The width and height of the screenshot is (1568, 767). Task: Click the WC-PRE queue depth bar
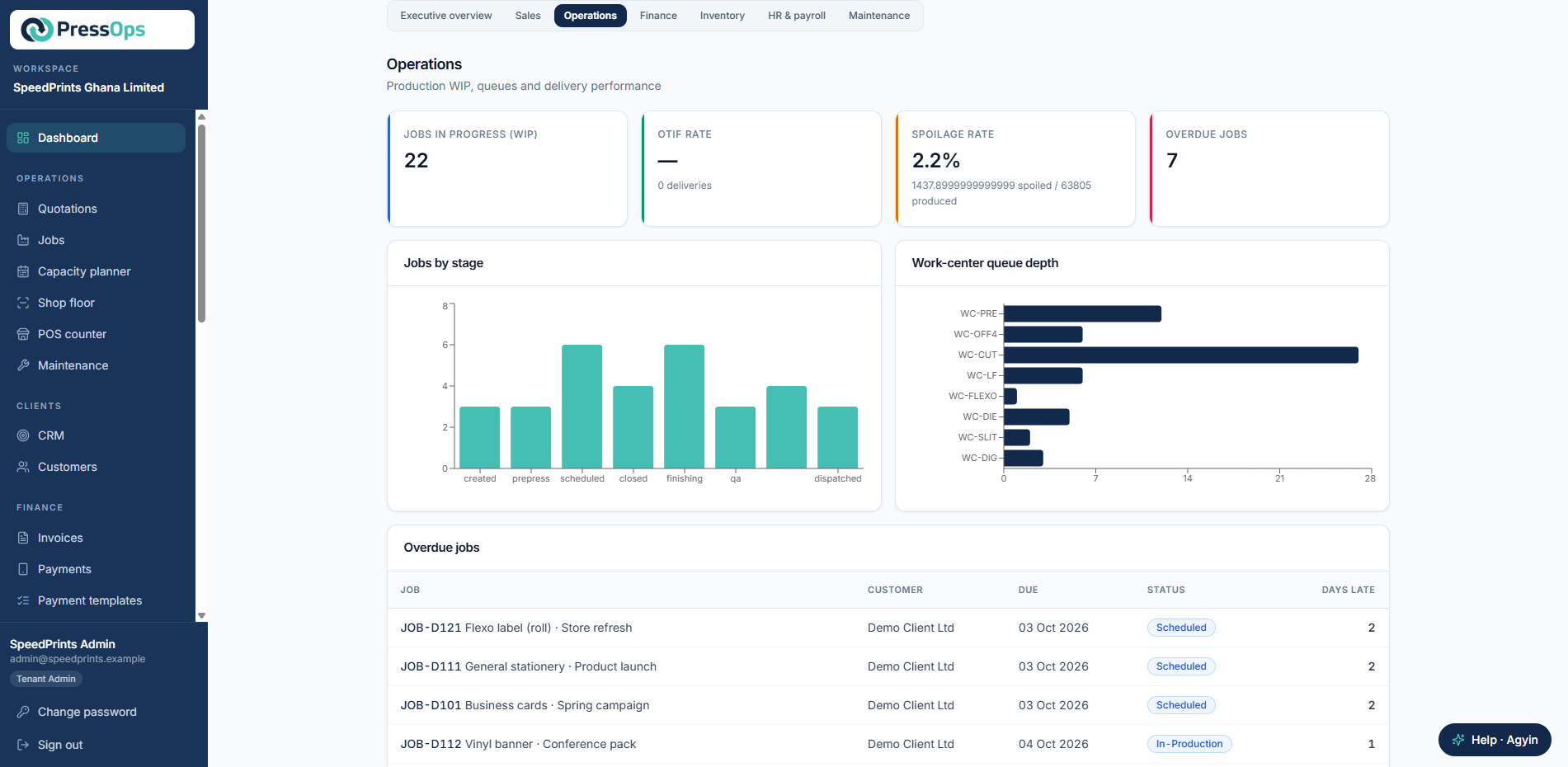click(1082, 313)
